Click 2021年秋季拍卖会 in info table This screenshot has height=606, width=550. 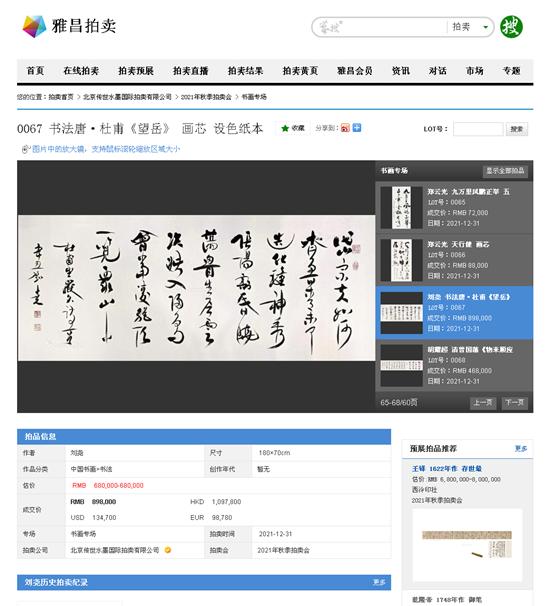tap(284, 550)
